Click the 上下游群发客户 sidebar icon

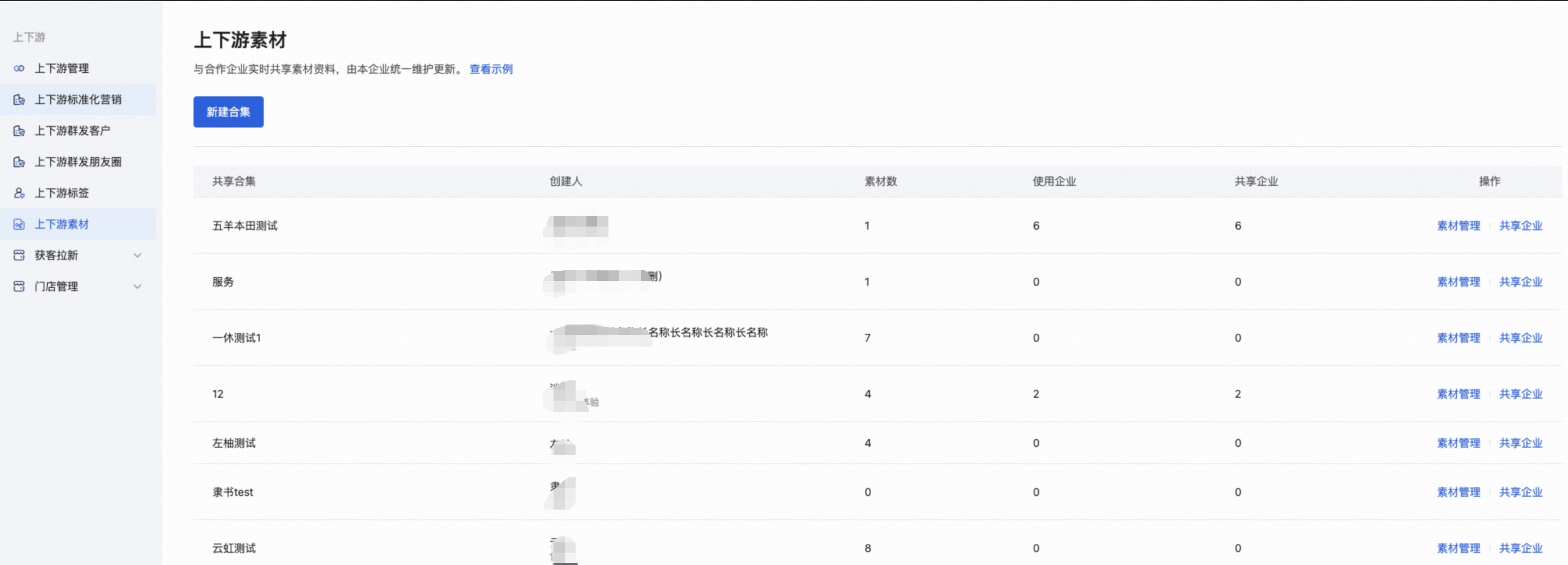click(19, 131)
